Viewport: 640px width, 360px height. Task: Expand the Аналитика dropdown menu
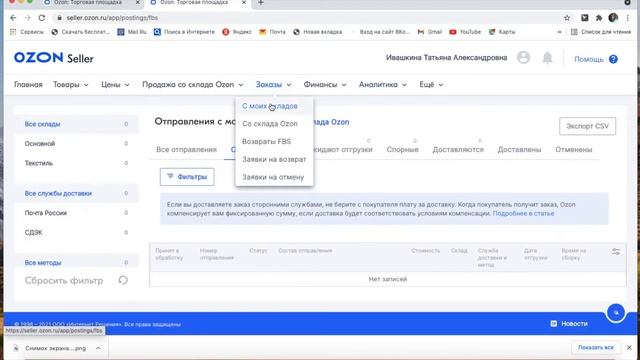click(x=383, y=84)
